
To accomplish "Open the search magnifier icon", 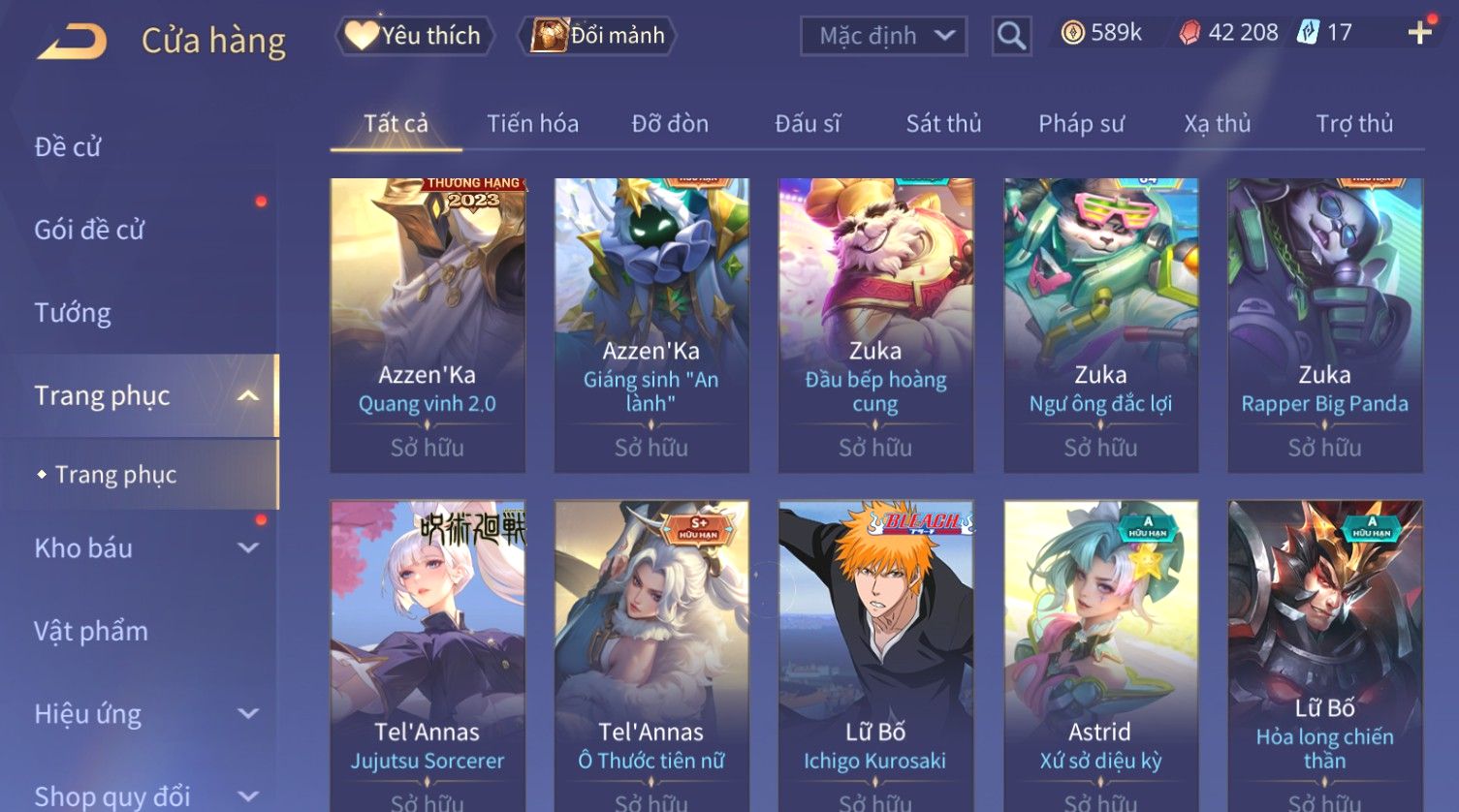I will pos(1011,36).
